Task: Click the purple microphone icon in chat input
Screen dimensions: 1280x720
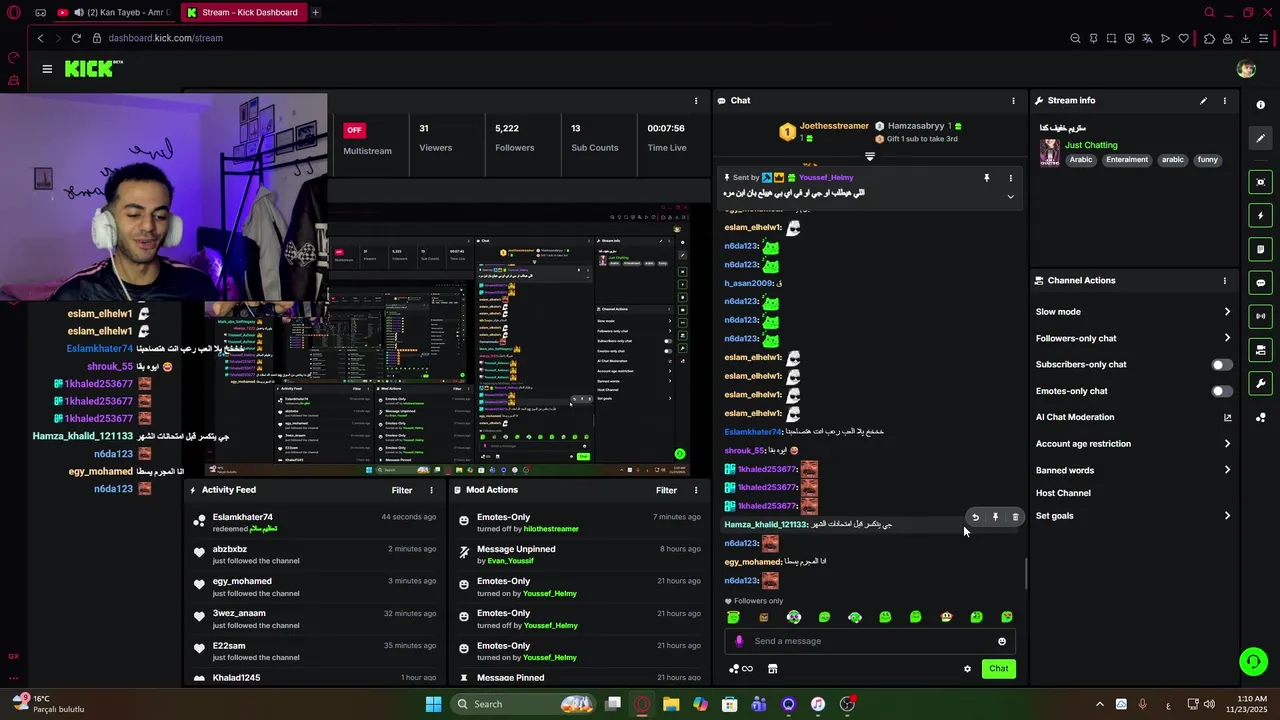Action: pyautogui.click(x=739, y=641)
